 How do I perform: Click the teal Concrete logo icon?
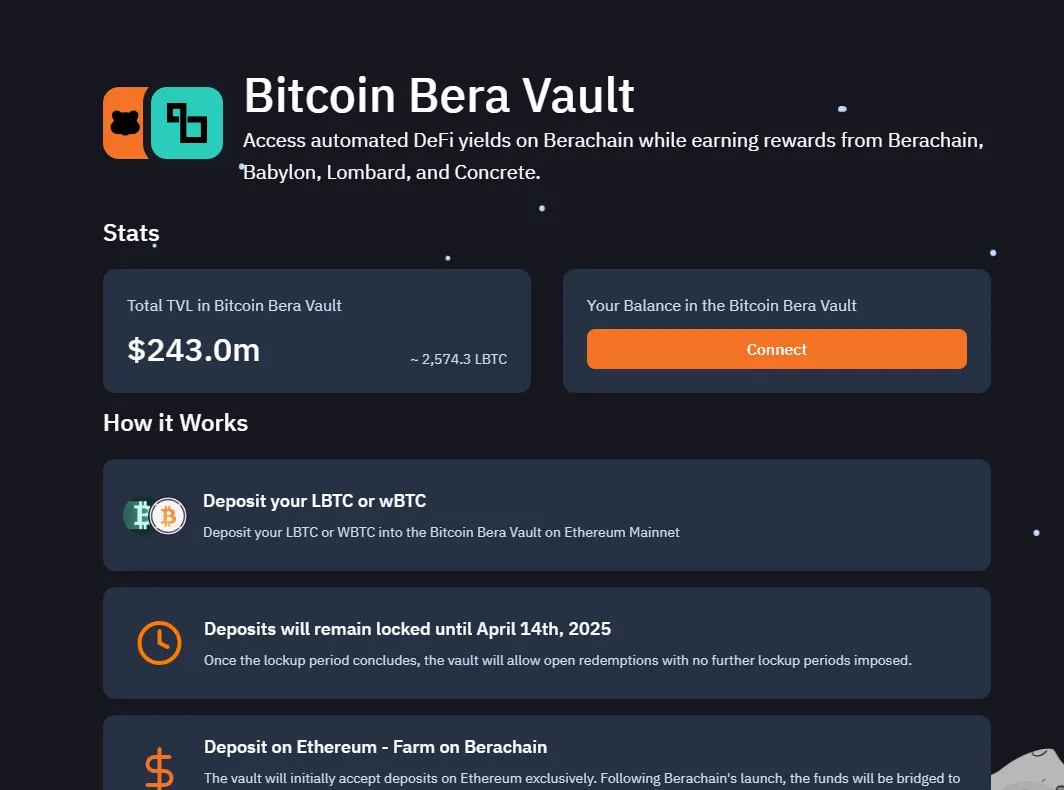[x=187, y=123]
